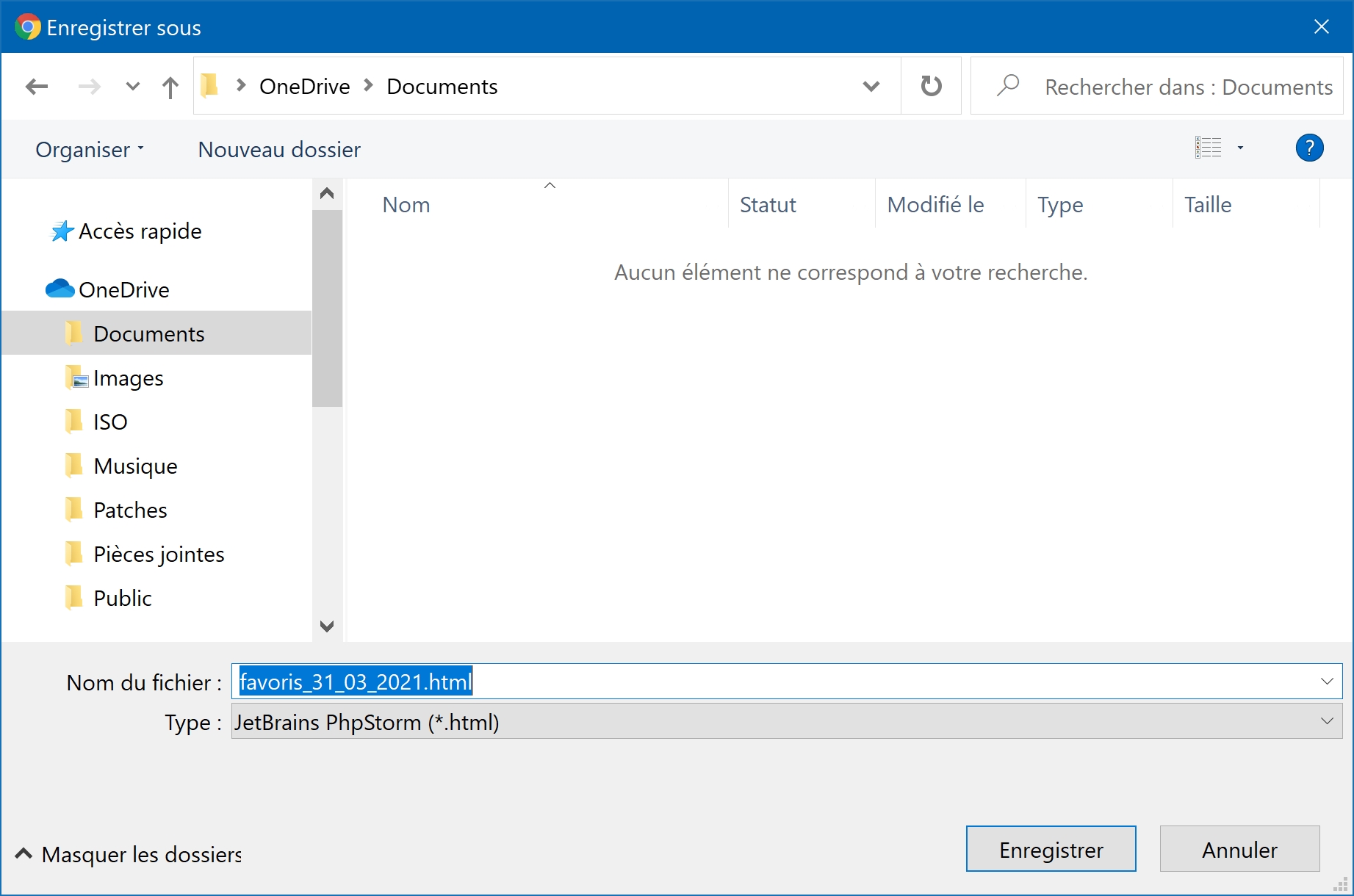Sort by Statut column
The width and height of the screenshot is (1354, 896).
coord(768,205)
